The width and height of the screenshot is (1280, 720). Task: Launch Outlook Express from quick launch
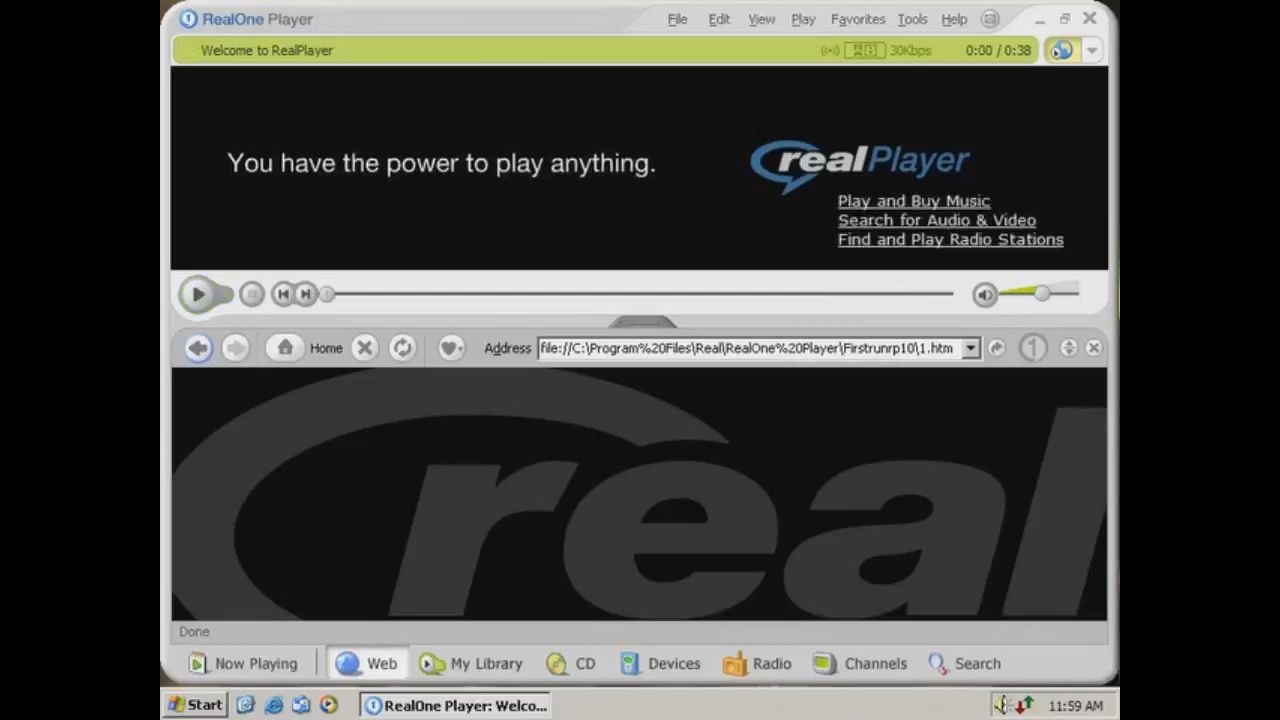[301, 705]
